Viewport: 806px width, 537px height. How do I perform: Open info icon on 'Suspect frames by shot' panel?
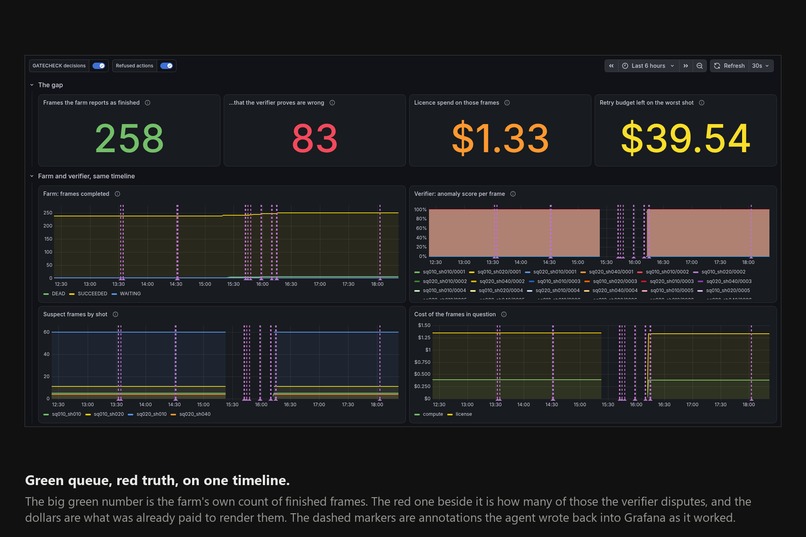point(115,314)
